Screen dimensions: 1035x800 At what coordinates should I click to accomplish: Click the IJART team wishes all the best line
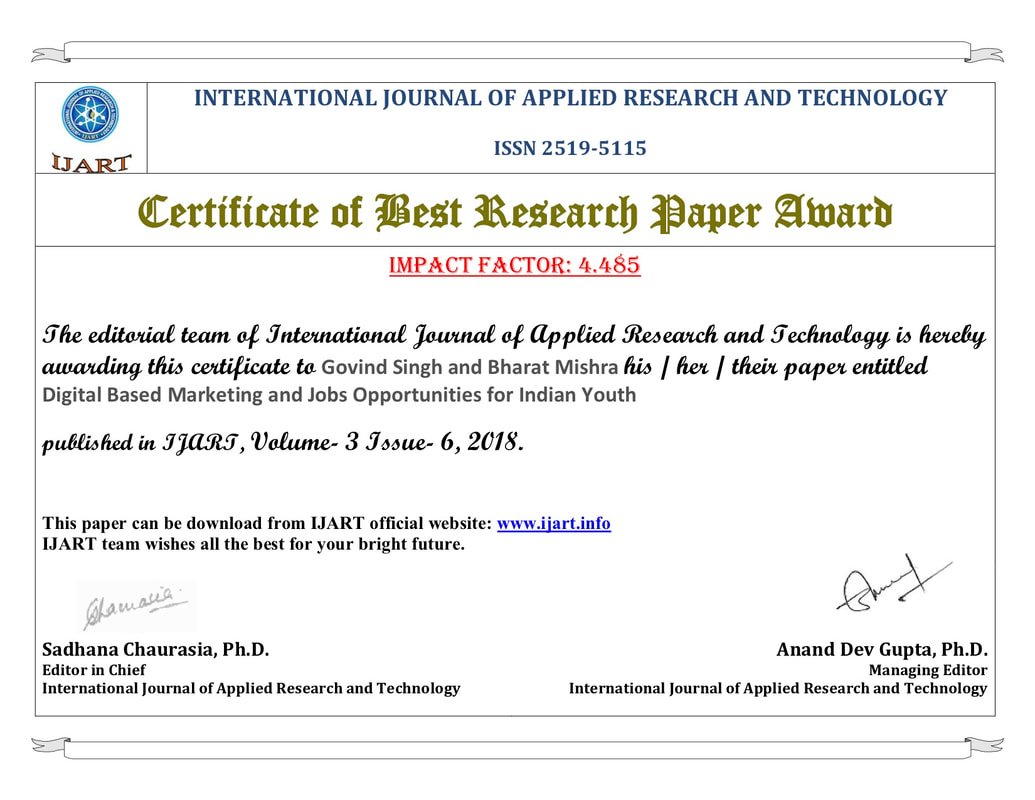253,544
